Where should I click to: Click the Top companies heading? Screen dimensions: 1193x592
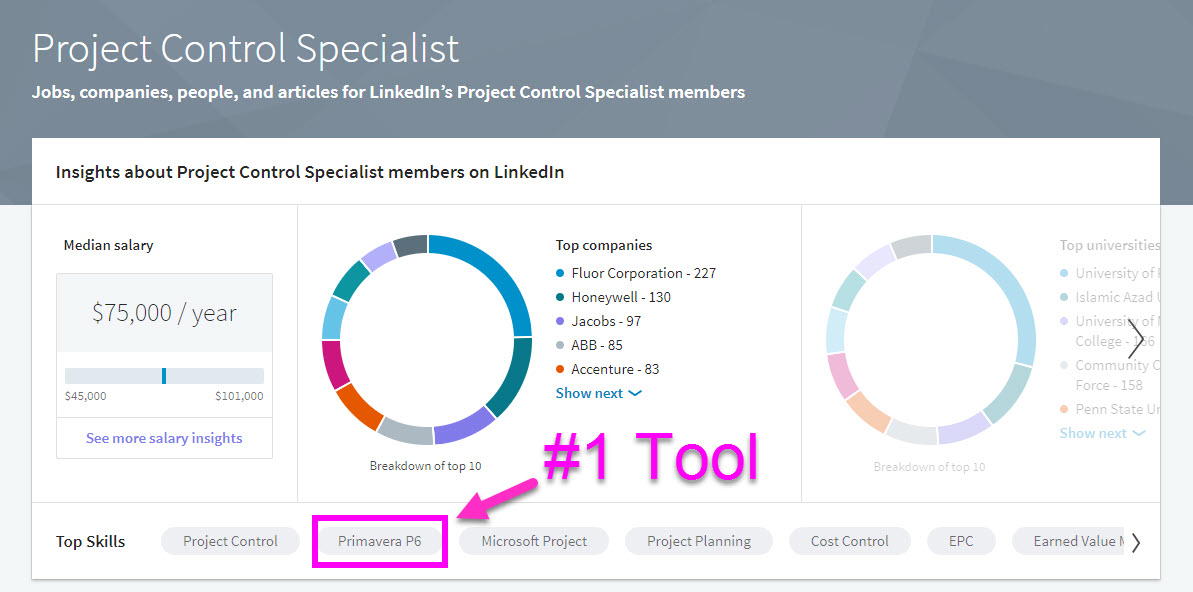[x=603, y=245]
